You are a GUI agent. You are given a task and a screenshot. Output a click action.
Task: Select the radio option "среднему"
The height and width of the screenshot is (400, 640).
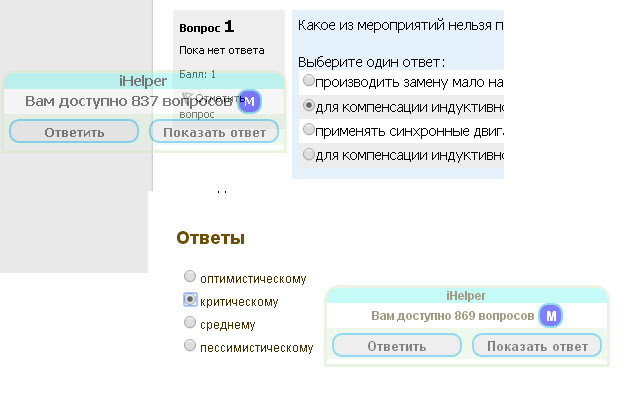[x=190, y=322]
